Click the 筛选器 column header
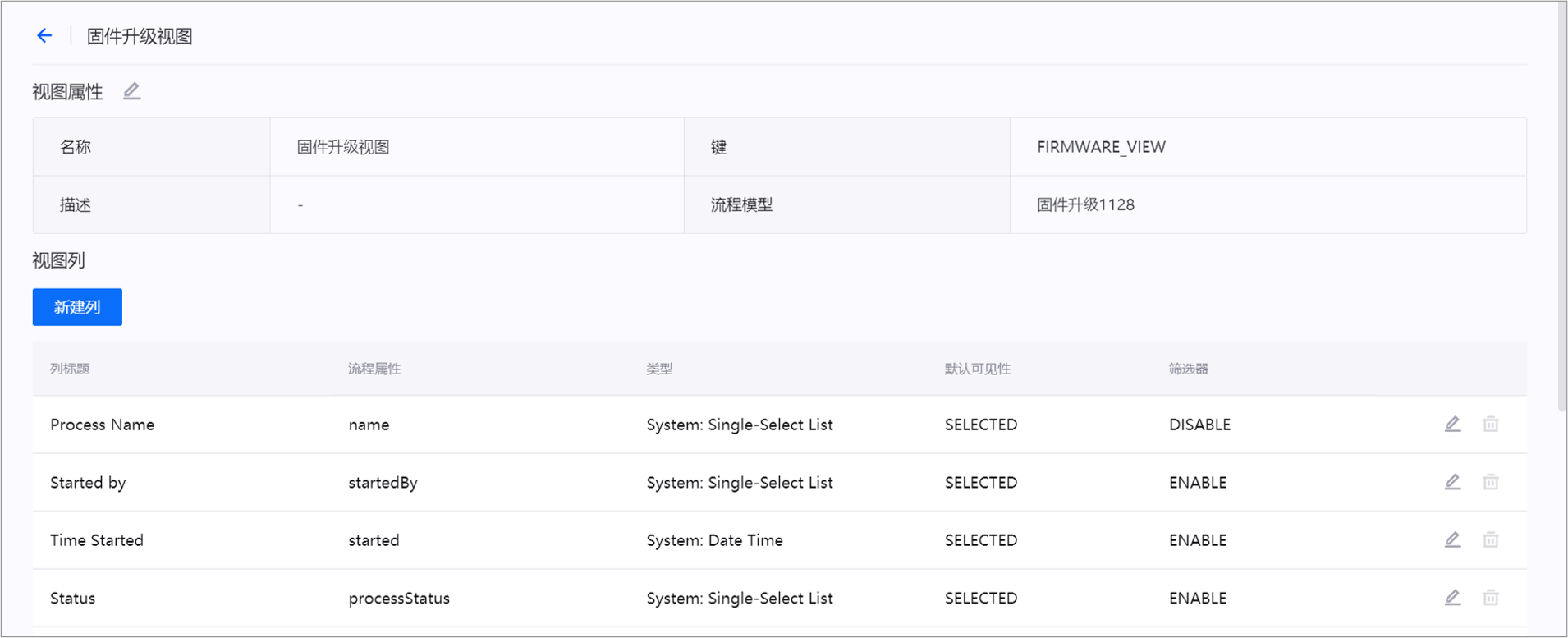1568x638 pixels. point(1188,369)
